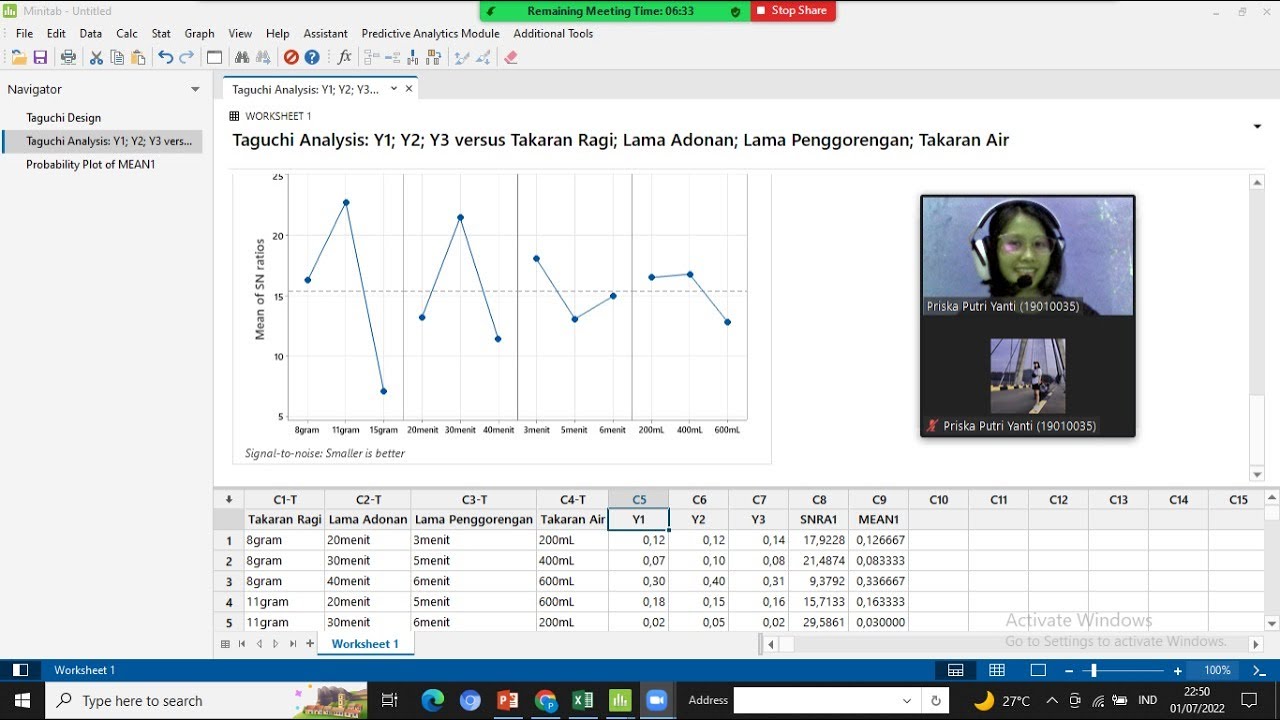Click the window pane icon beside Redo
The height and width of the screenshot is (720, 1280).
point(214,58)
